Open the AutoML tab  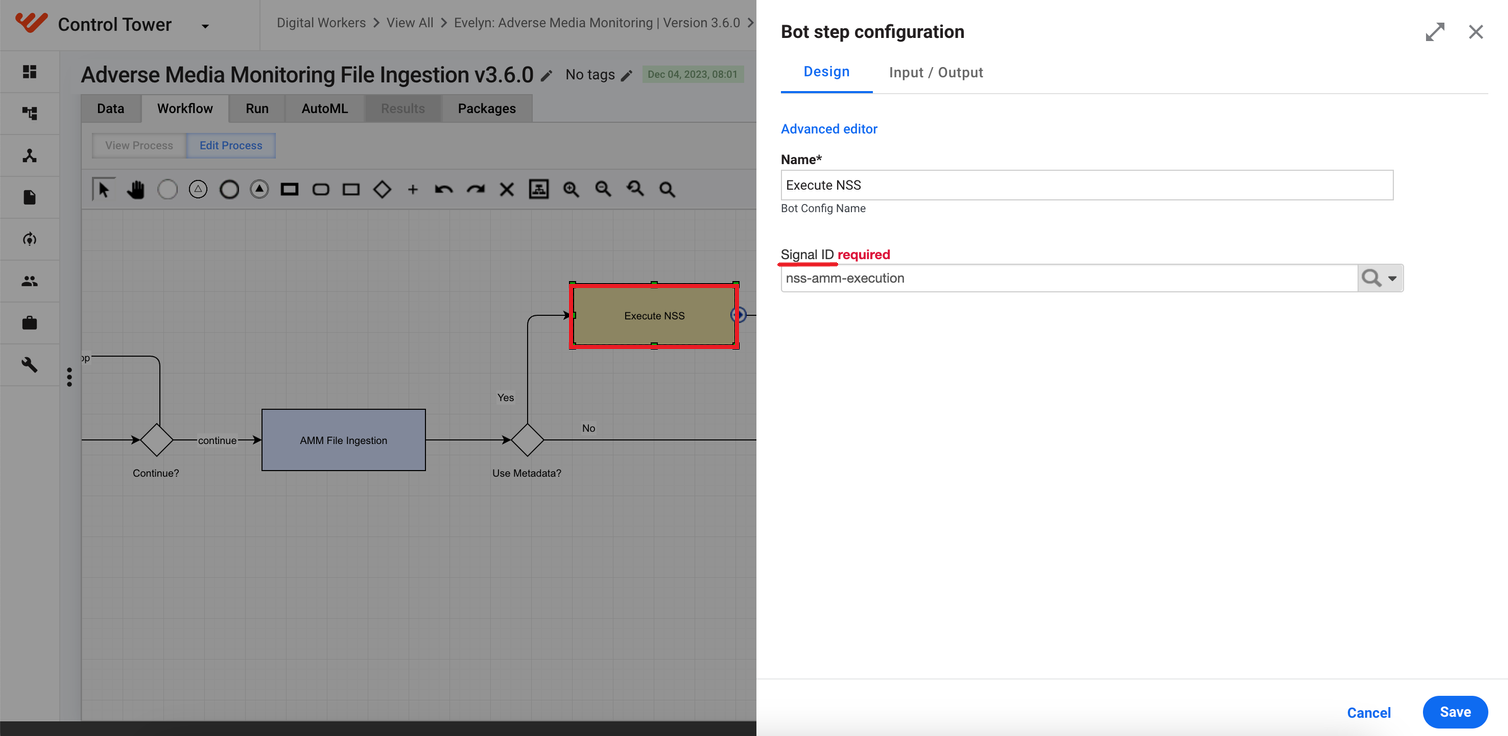tap(325, 108)
